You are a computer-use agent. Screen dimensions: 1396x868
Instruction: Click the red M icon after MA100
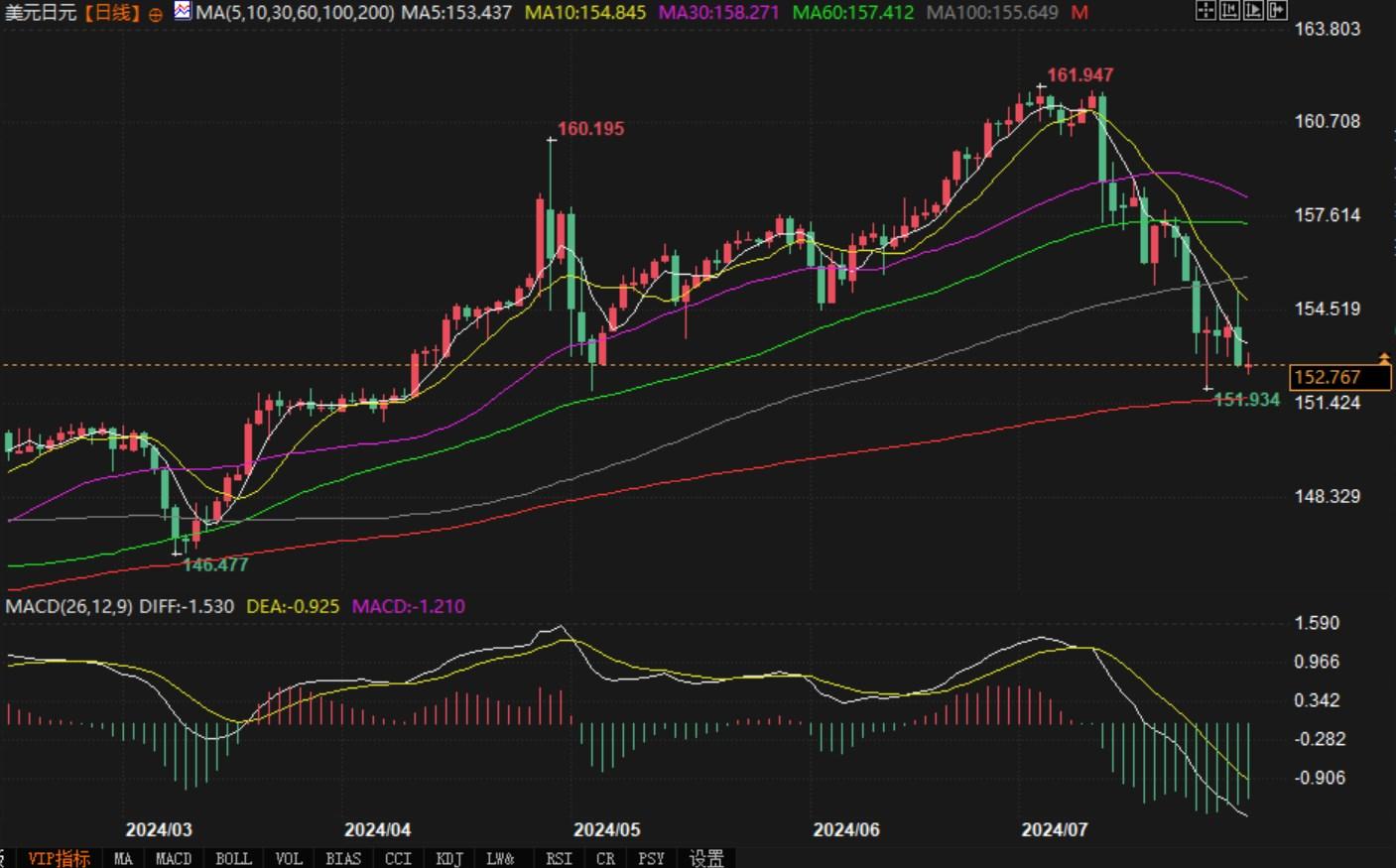coord(1079,13)
